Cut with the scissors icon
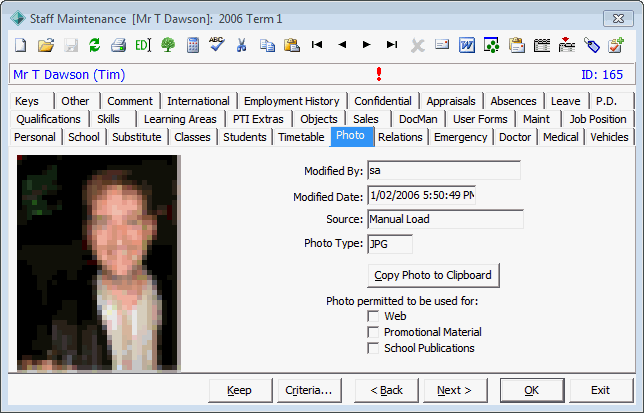This screenshot has height=413, width=644. pos(242,45)
